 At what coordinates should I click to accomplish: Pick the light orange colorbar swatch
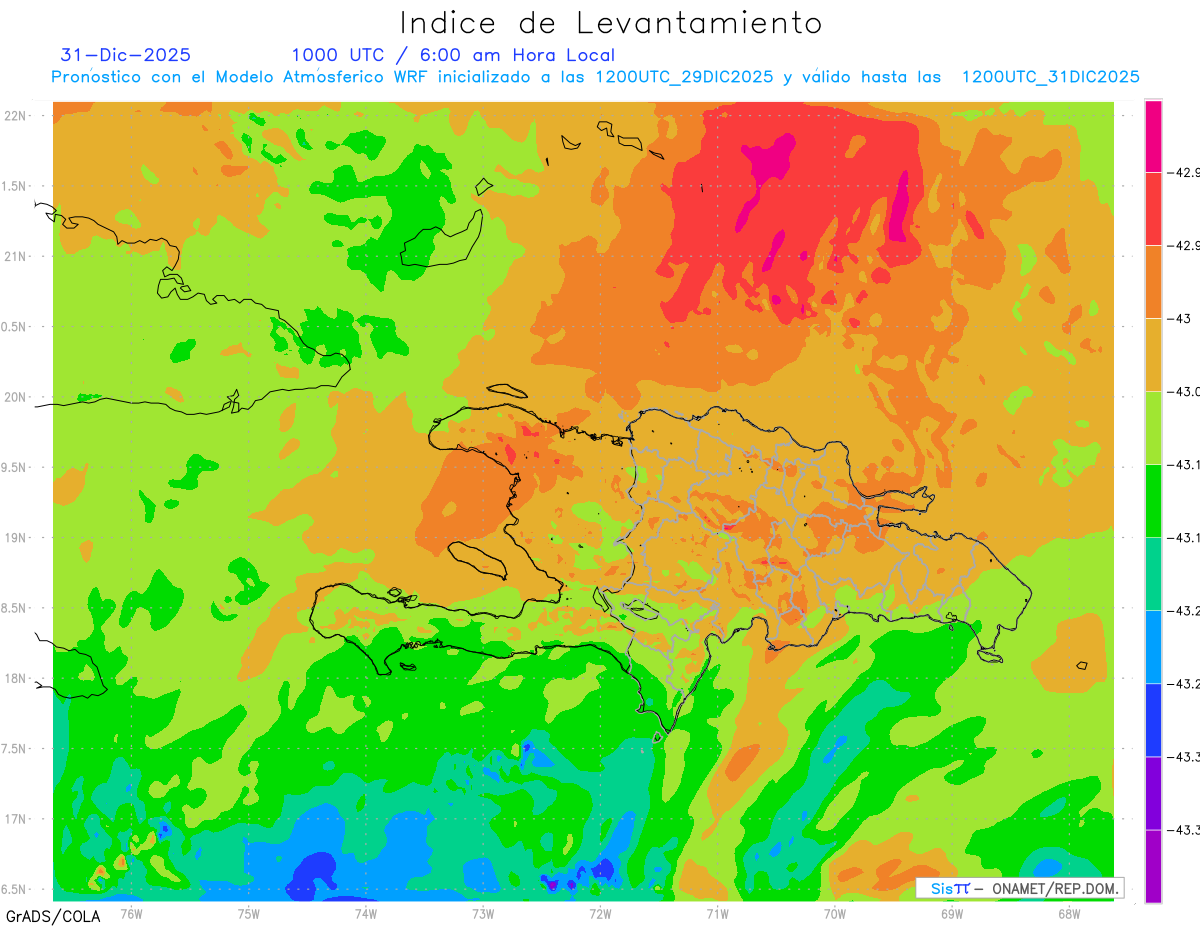point(1154,355)
